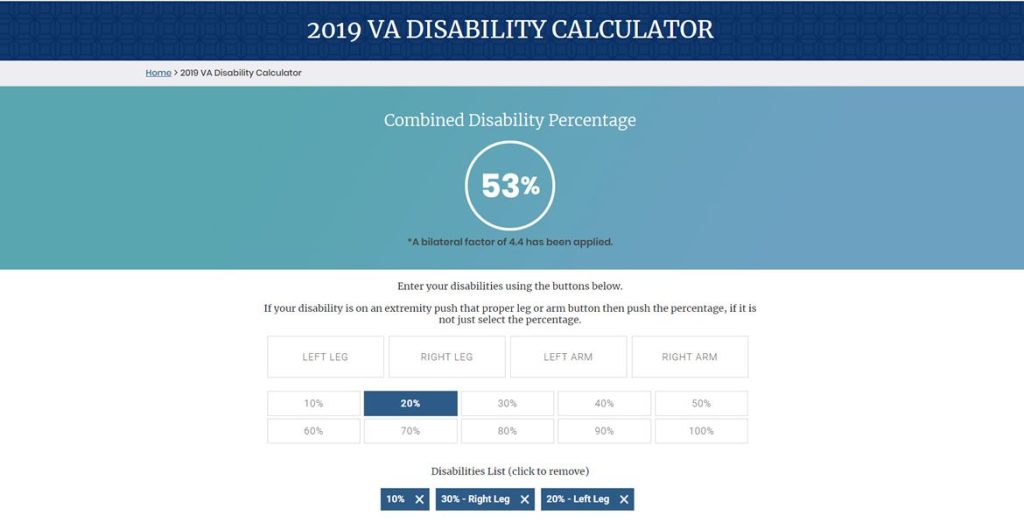The width and height of the screenshot is (1024, 523).
Task: Remove the 10% disability tag X icon
Action: 420,499
